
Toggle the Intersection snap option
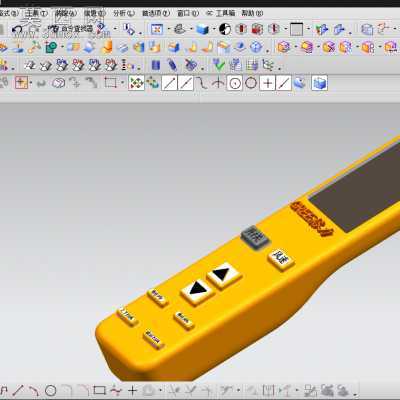pos(218,83)
